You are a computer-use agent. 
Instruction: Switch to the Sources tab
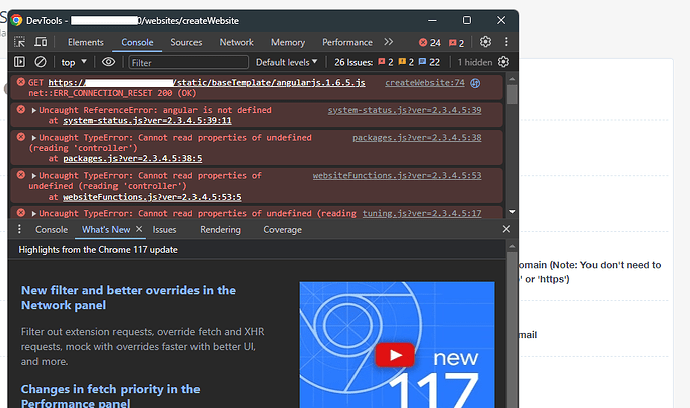[x=186, y=42]
